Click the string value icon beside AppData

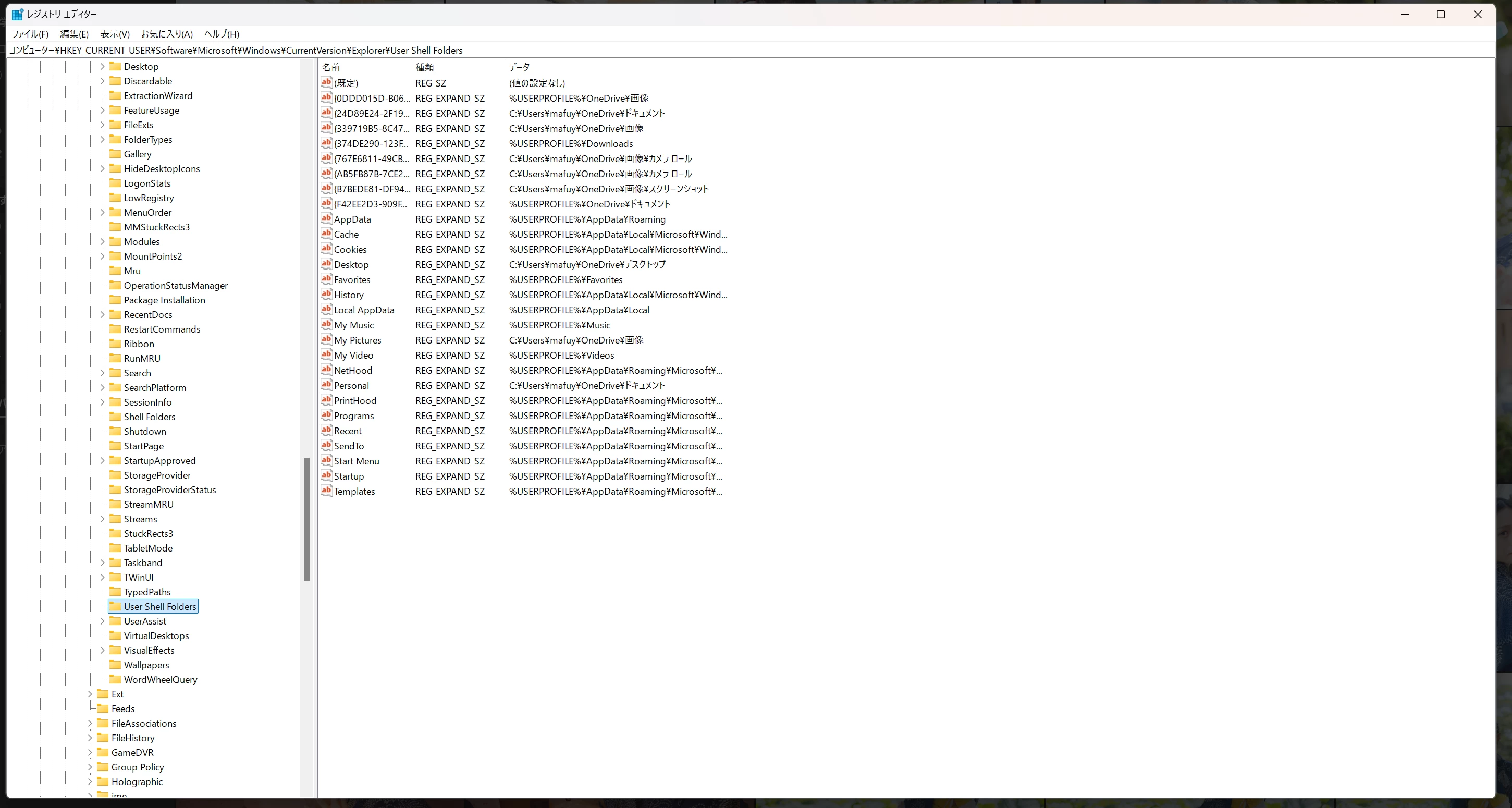[326, 219]
